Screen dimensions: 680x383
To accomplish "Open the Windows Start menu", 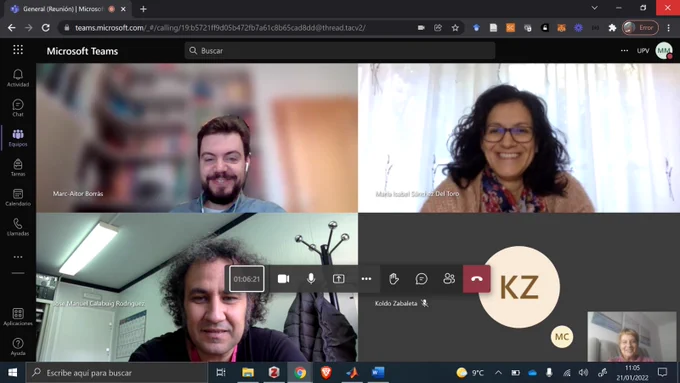I will pyautogui.click(x=13, y=373).
